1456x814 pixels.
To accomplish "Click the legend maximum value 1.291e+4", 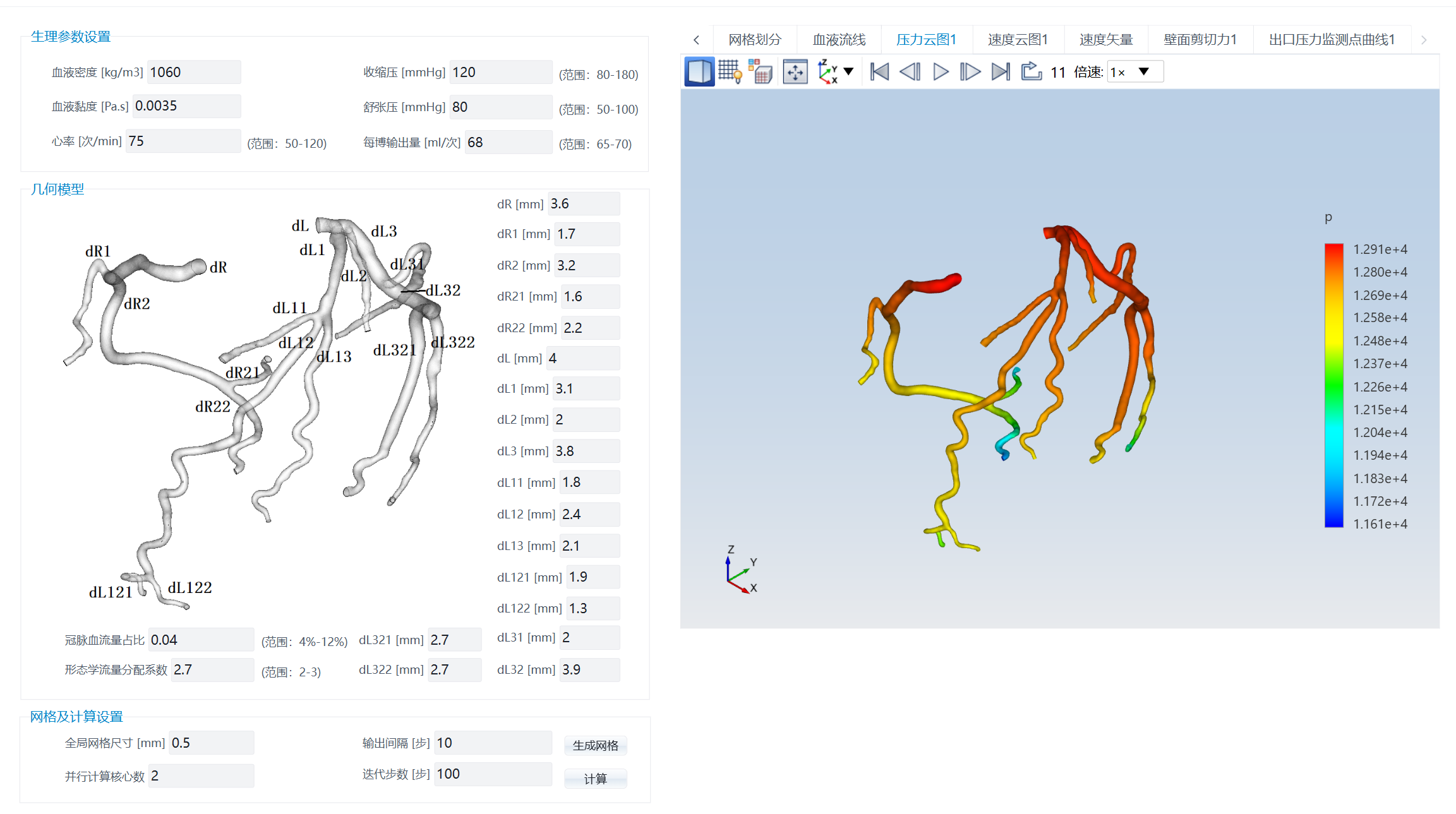I will click(1380, 250).
